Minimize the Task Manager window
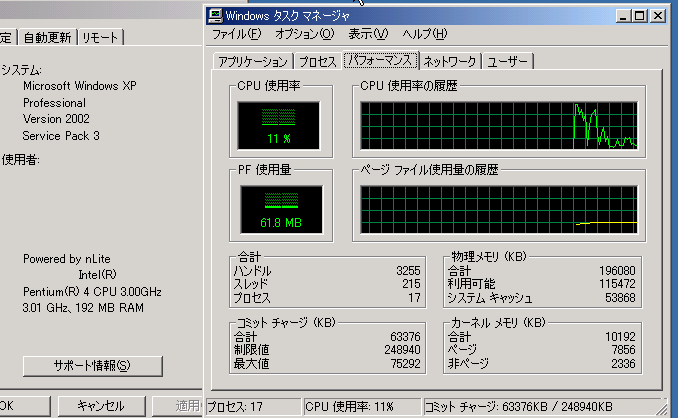678x418 pixels. [623, 16]
